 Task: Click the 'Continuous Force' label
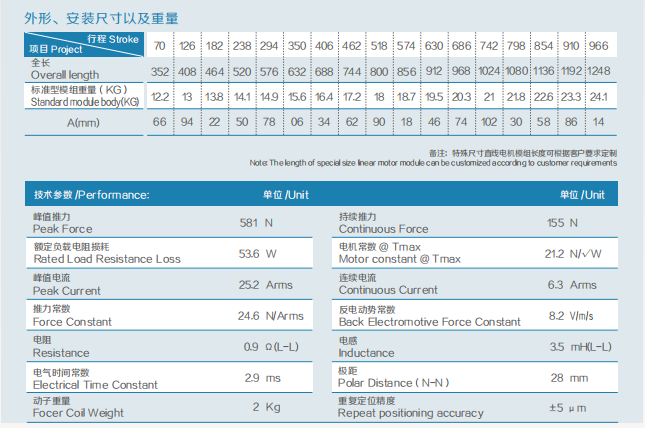click(383, 229)
